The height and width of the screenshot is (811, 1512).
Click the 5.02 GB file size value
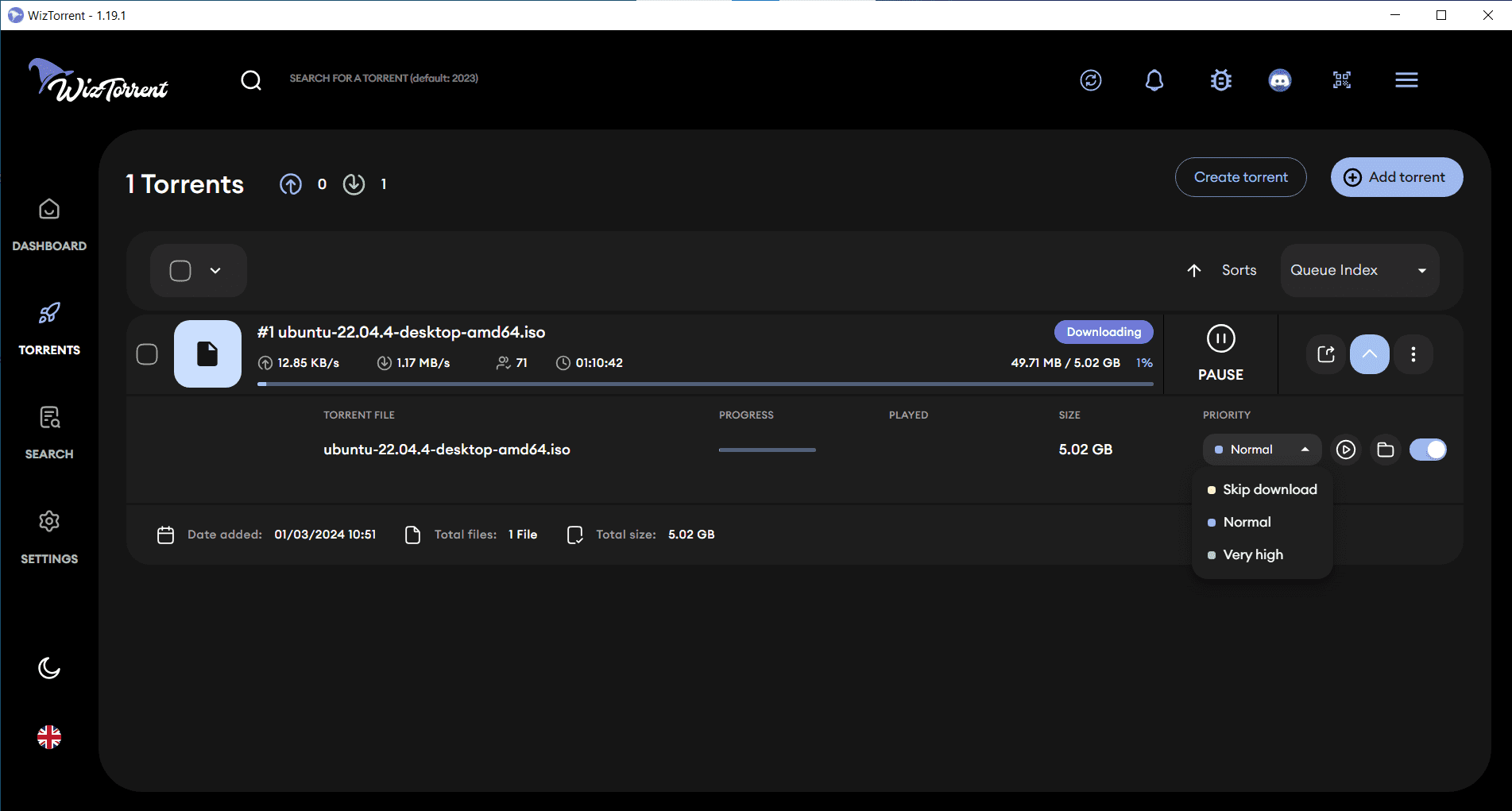pos(1085,450)
